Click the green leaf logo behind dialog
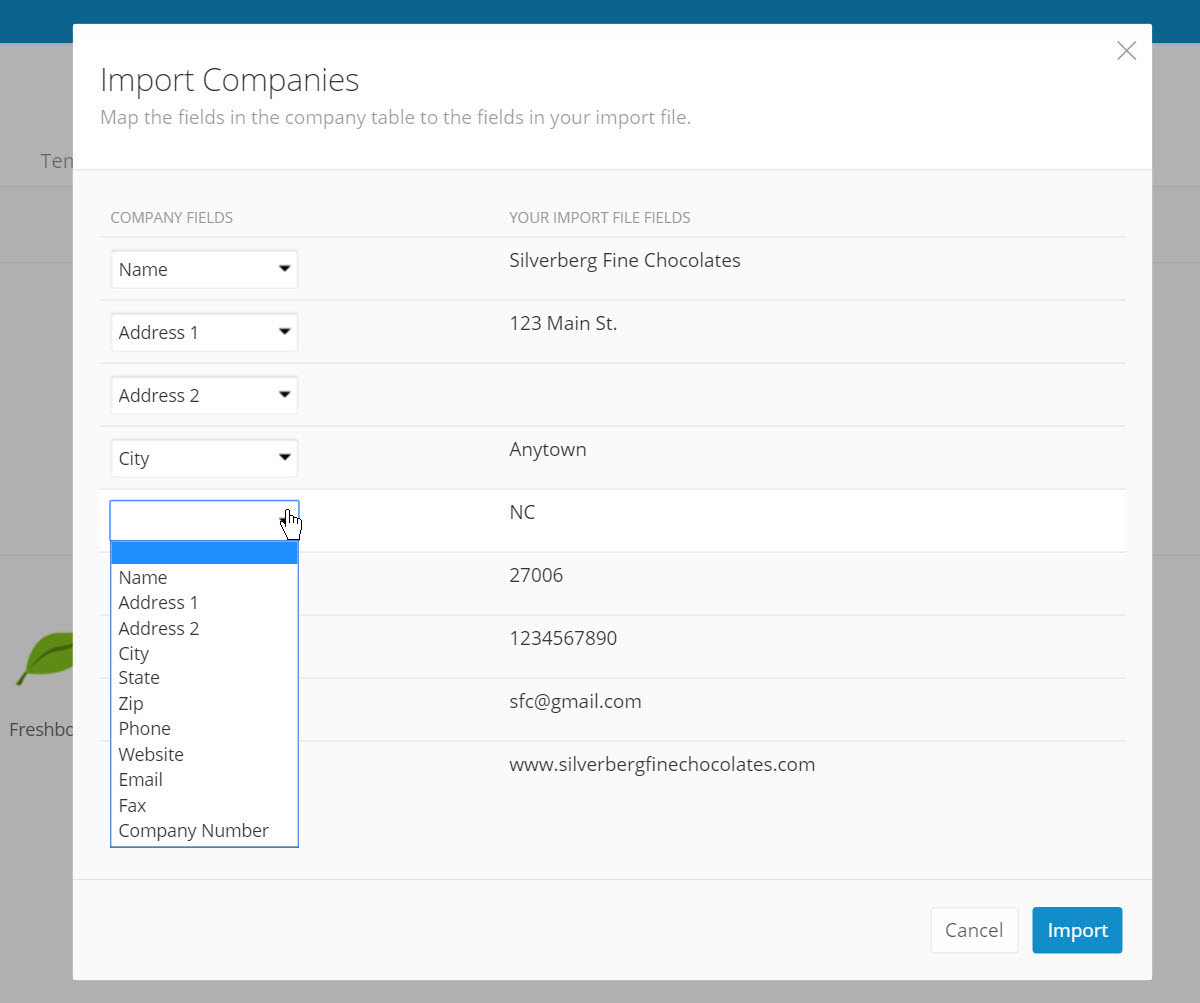The image size is (1200, 1003). tap(43, 659)
